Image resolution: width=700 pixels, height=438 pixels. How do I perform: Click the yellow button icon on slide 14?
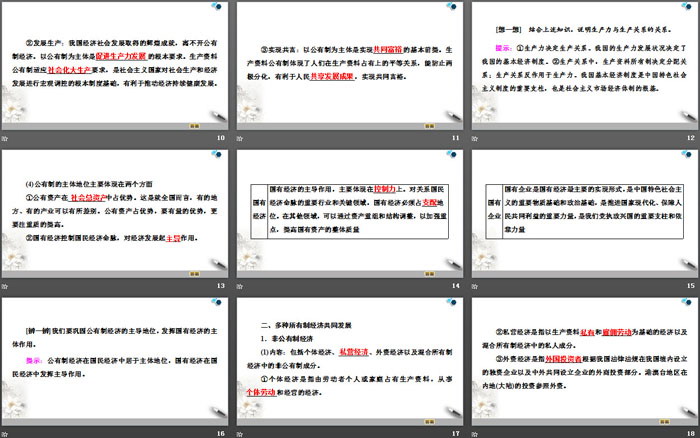coord(429,274)
